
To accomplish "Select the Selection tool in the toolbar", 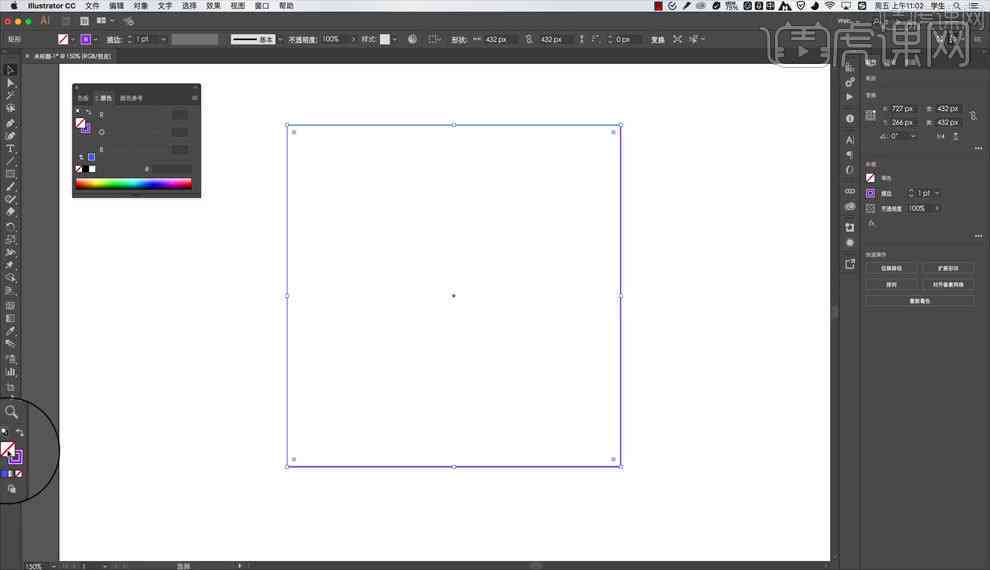I will 10,69.
